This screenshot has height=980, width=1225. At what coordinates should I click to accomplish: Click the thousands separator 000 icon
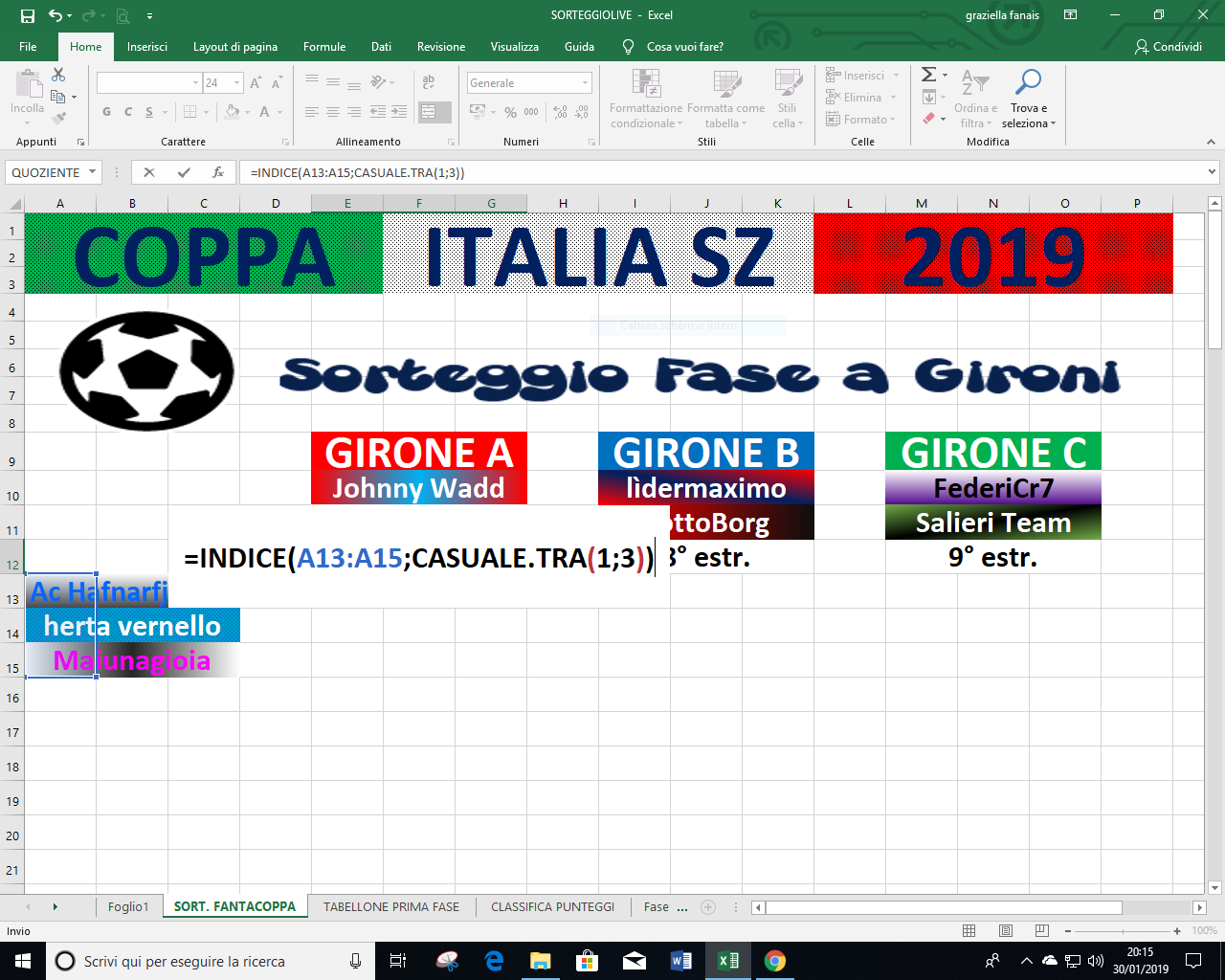[531, 112]
